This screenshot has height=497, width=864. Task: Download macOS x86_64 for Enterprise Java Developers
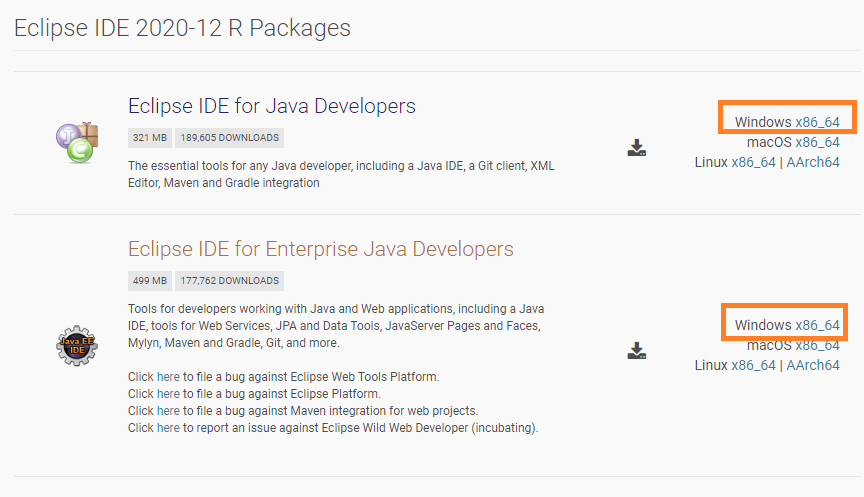(817, 345)
